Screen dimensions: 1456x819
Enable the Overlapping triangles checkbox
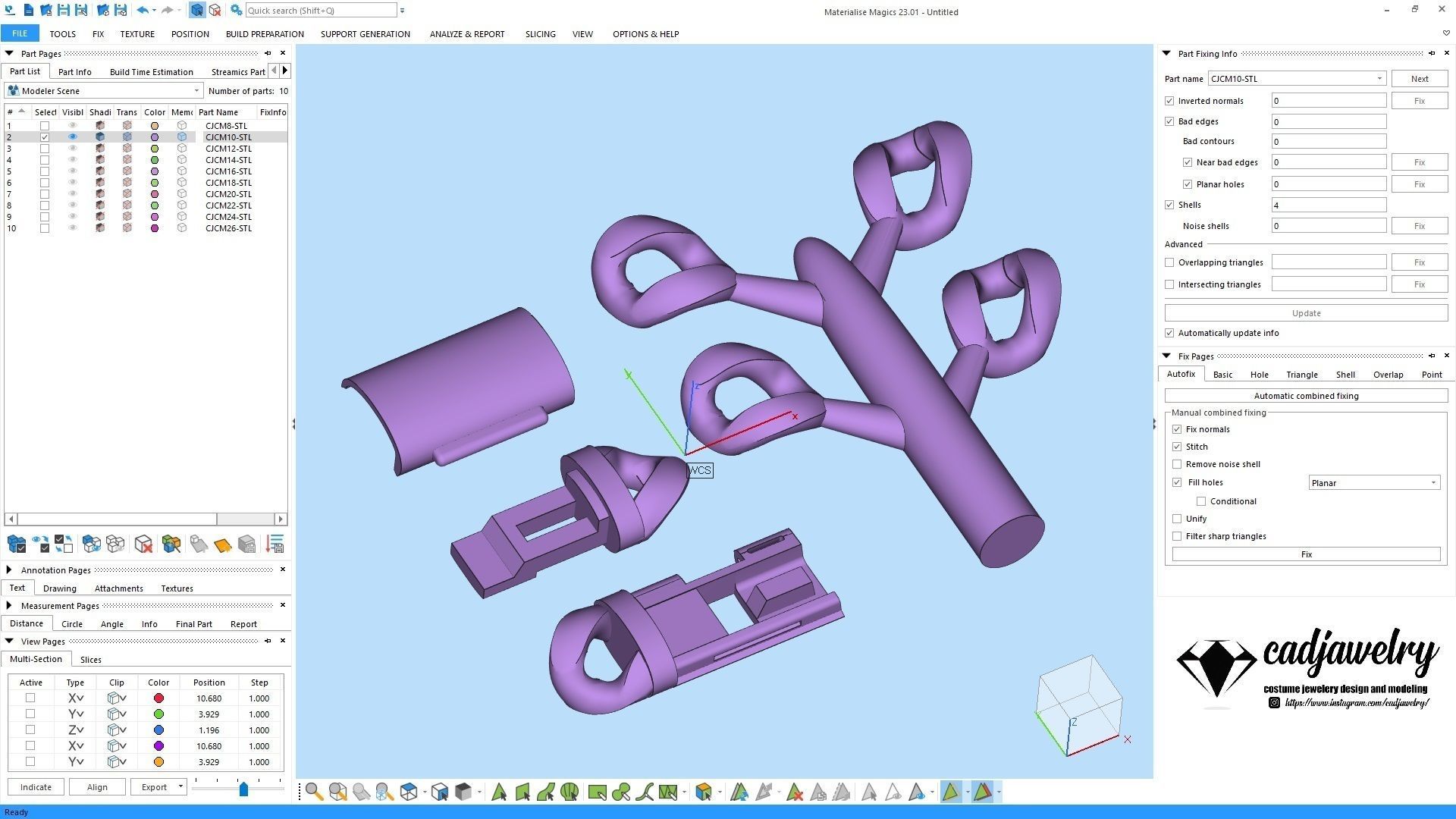[x=1169, y=262]
